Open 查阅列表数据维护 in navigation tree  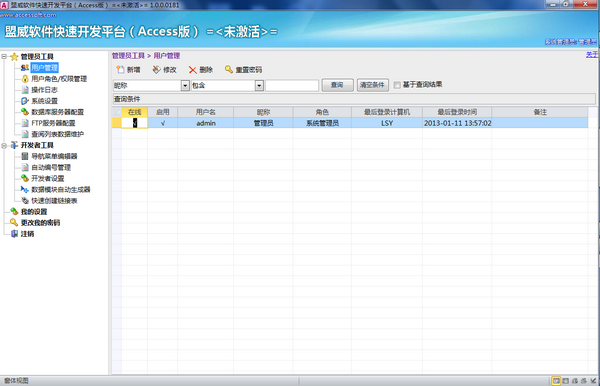click(57, 134)
